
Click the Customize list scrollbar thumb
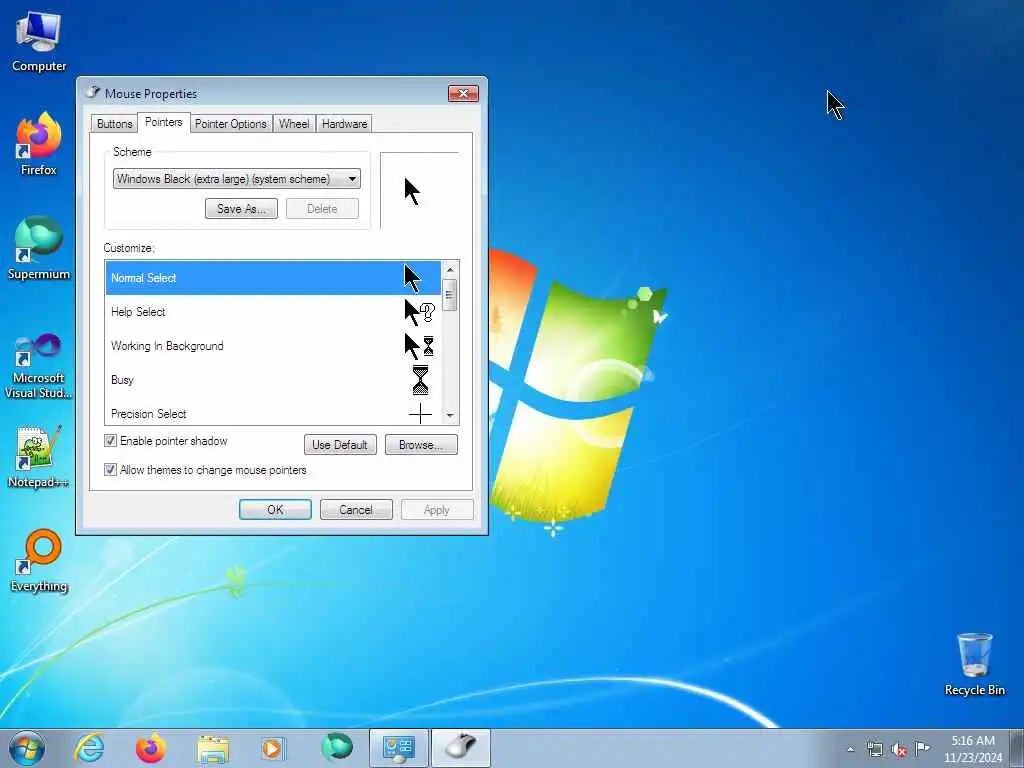coord(450,295)
